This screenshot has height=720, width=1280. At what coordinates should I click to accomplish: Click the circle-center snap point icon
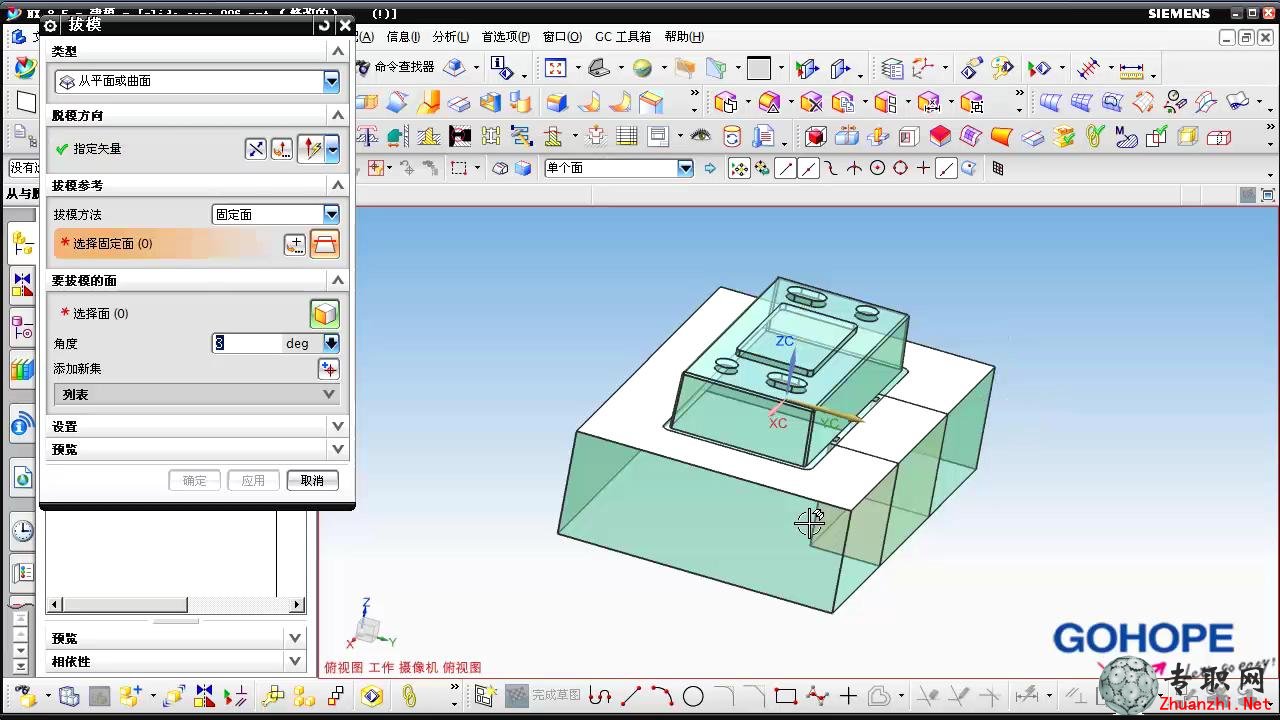878,168
